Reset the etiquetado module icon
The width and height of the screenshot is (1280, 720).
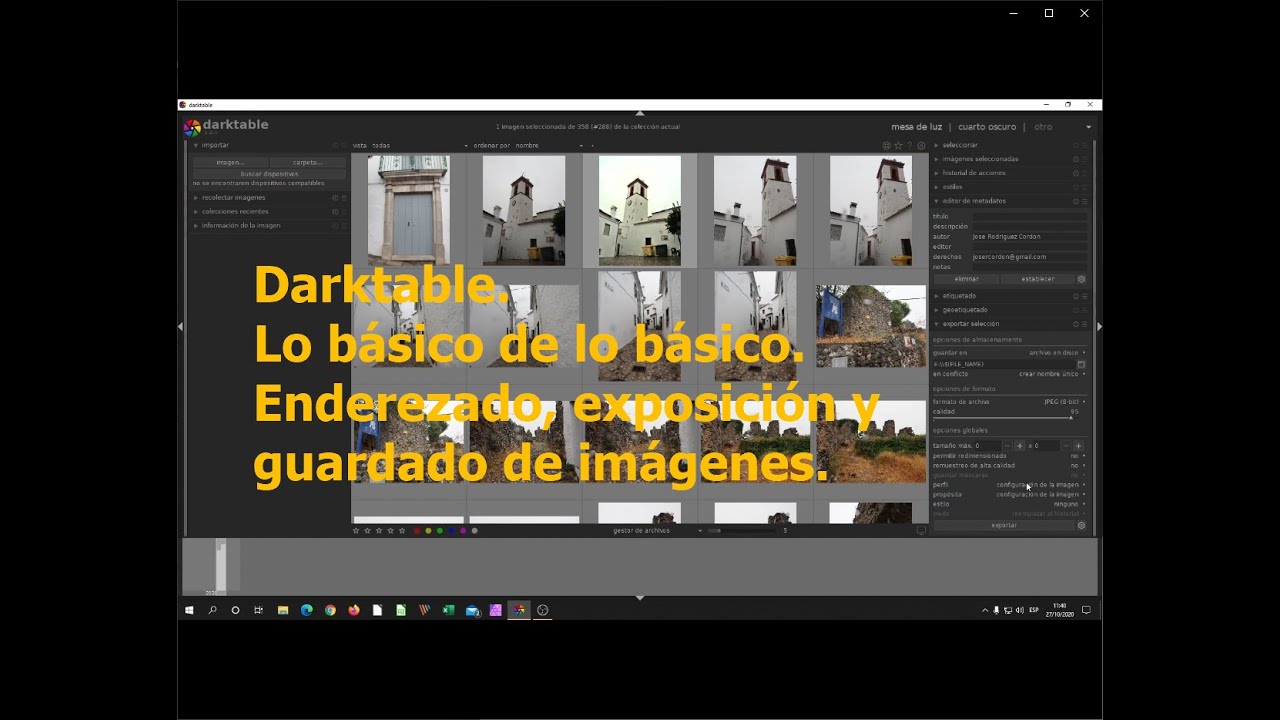[1076, 296]
